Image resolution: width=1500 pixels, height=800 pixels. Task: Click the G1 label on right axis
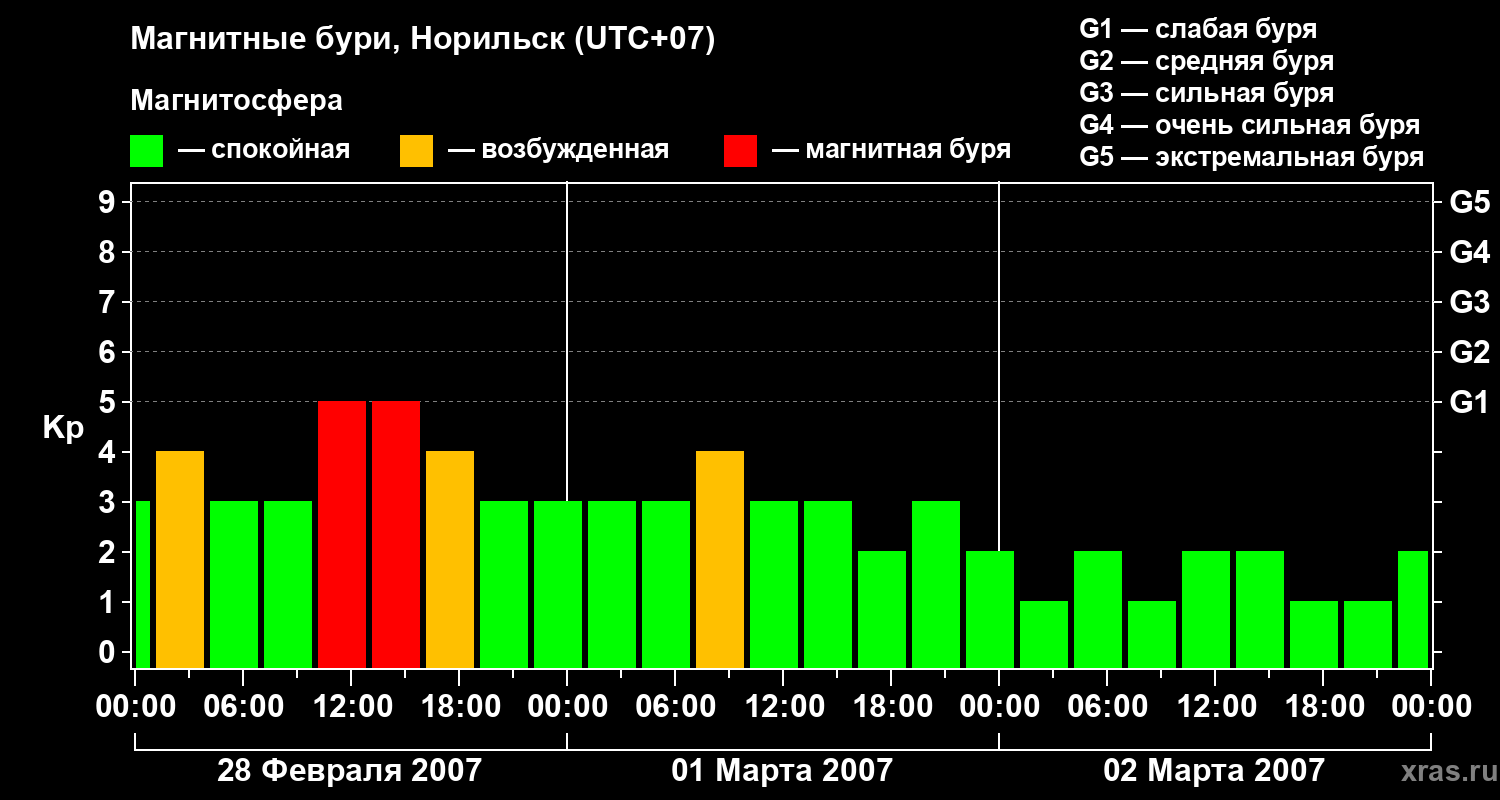1469,402
